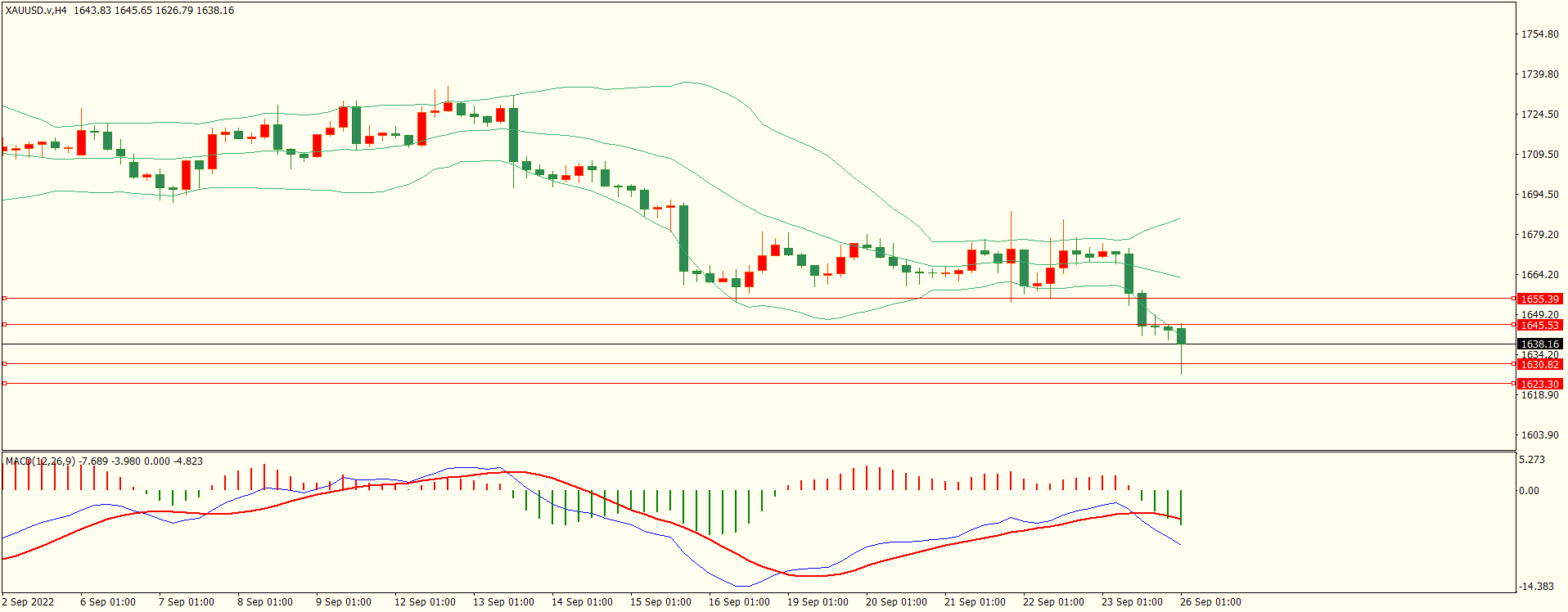Click the 1694.50 price axis label

[x=1539, y=195]
